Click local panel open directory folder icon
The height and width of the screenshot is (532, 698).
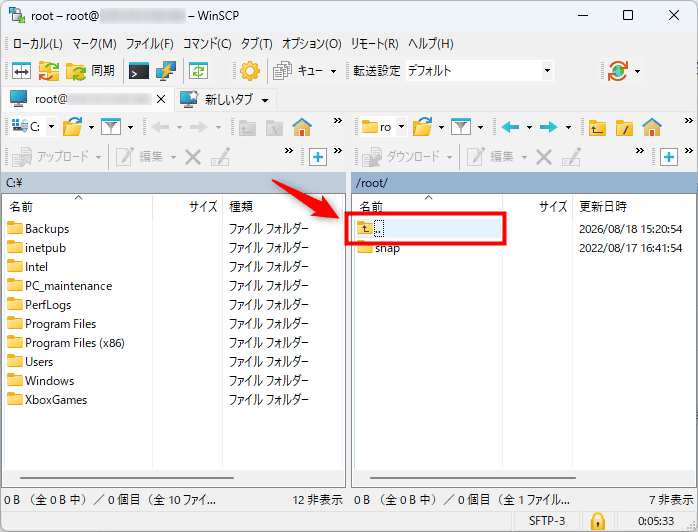click(73, 127)
